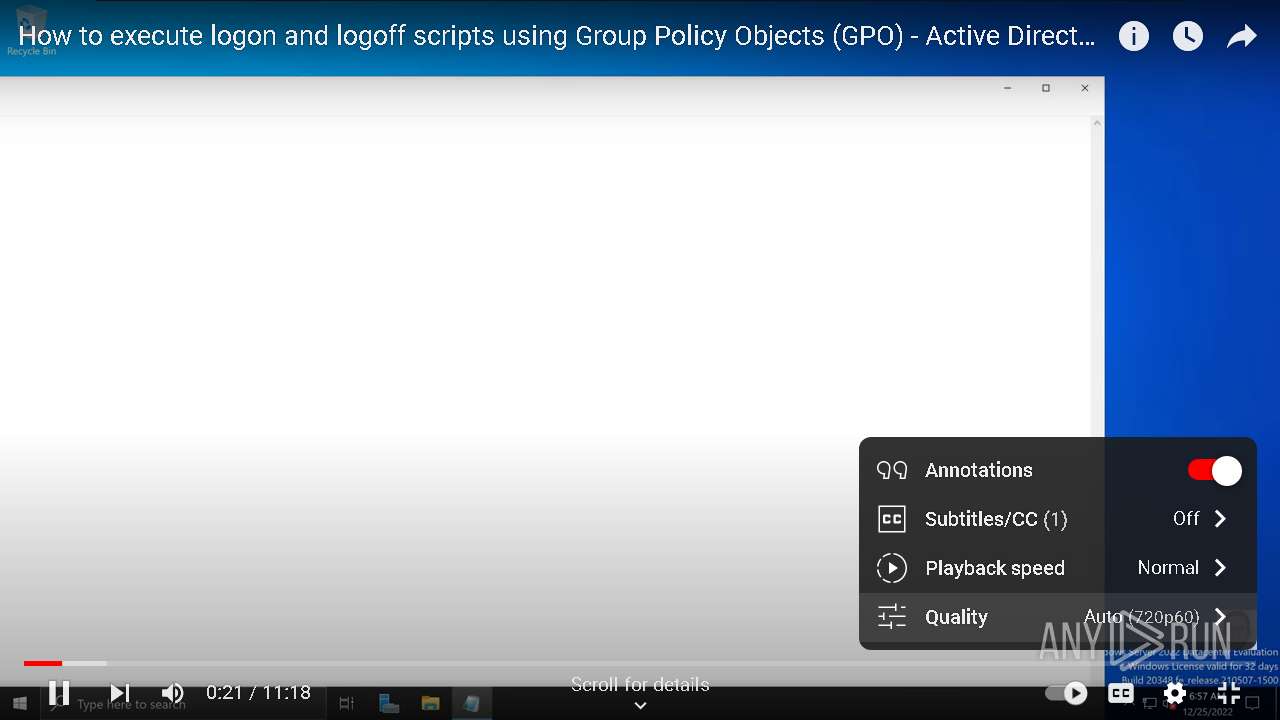
Task: Open File Explorer in recorded taskbar
Action: (430, 704)
